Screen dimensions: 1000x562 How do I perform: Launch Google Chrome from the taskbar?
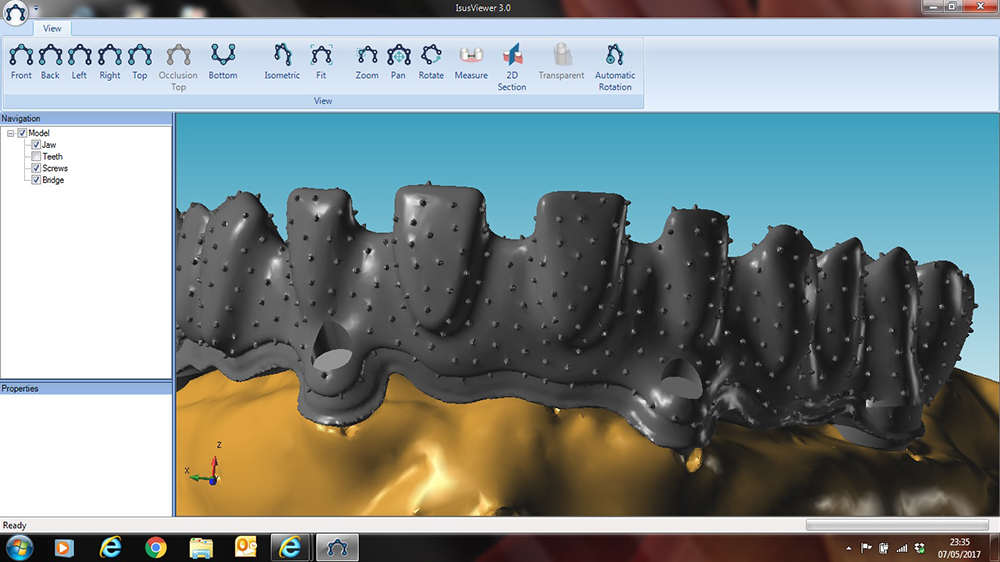point(155,547)
